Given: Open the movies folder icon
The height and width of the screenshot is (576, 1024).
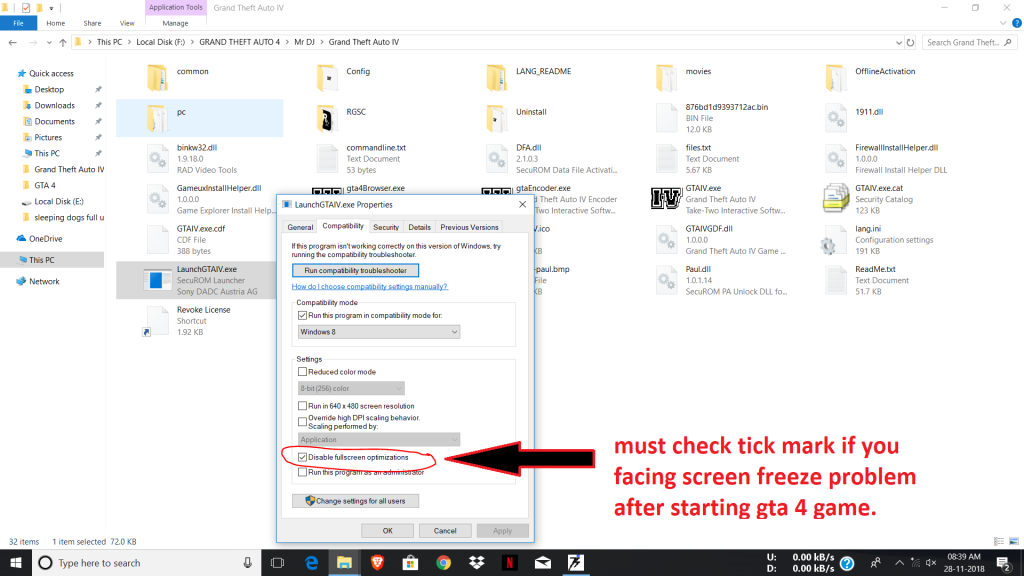Looking at the screenshot, I should coord(666,78).
